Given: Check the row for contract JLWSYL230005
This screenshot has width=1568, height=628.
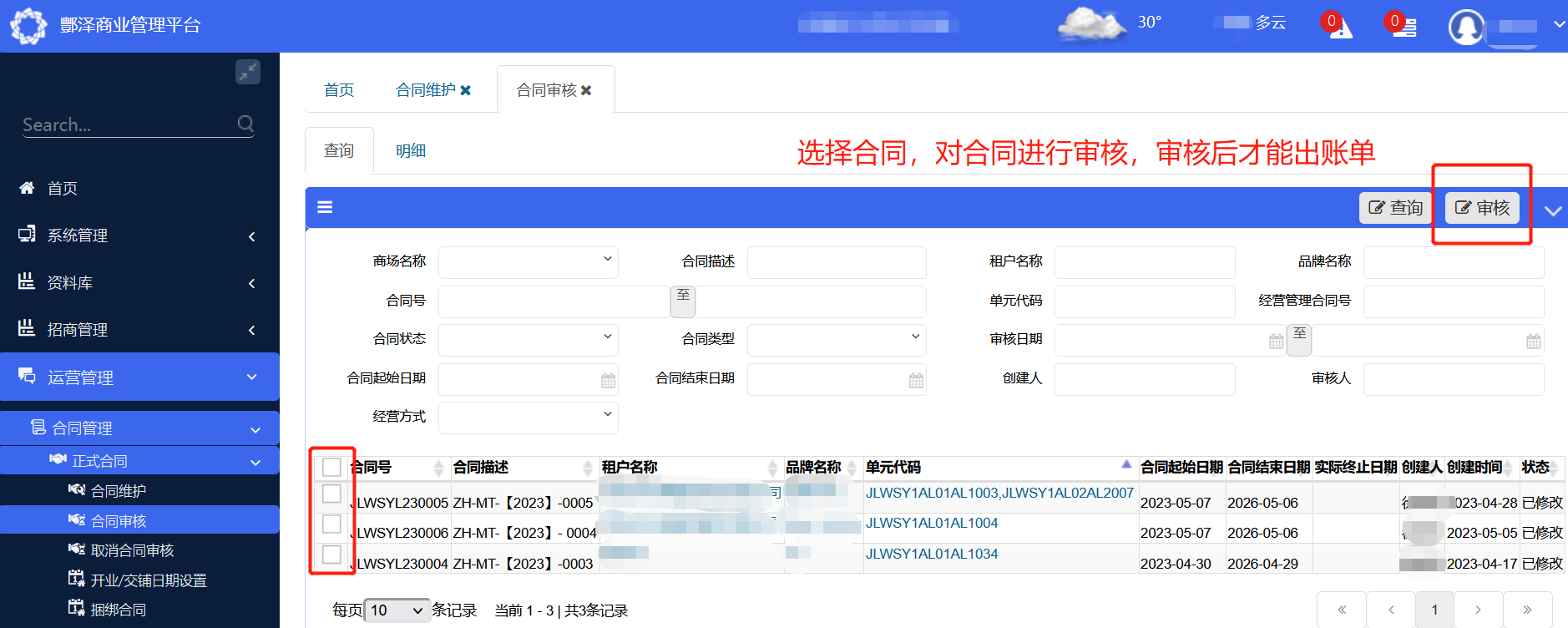Looking at the screenshot, I should [x=331, y=494].
